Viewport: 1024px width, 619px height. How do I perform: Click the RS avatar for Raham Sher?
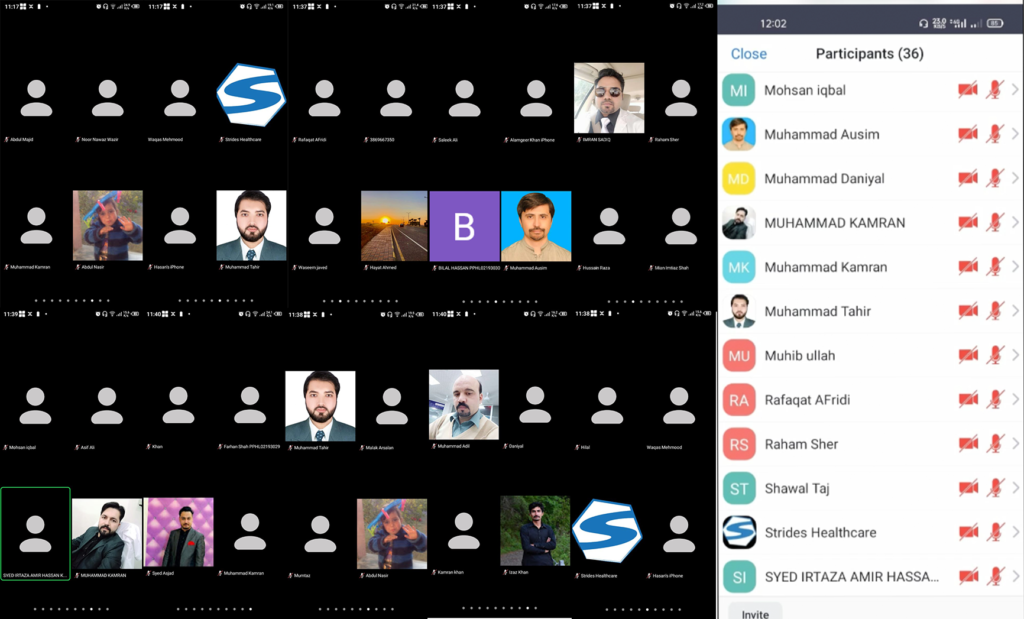pos(738,444)
